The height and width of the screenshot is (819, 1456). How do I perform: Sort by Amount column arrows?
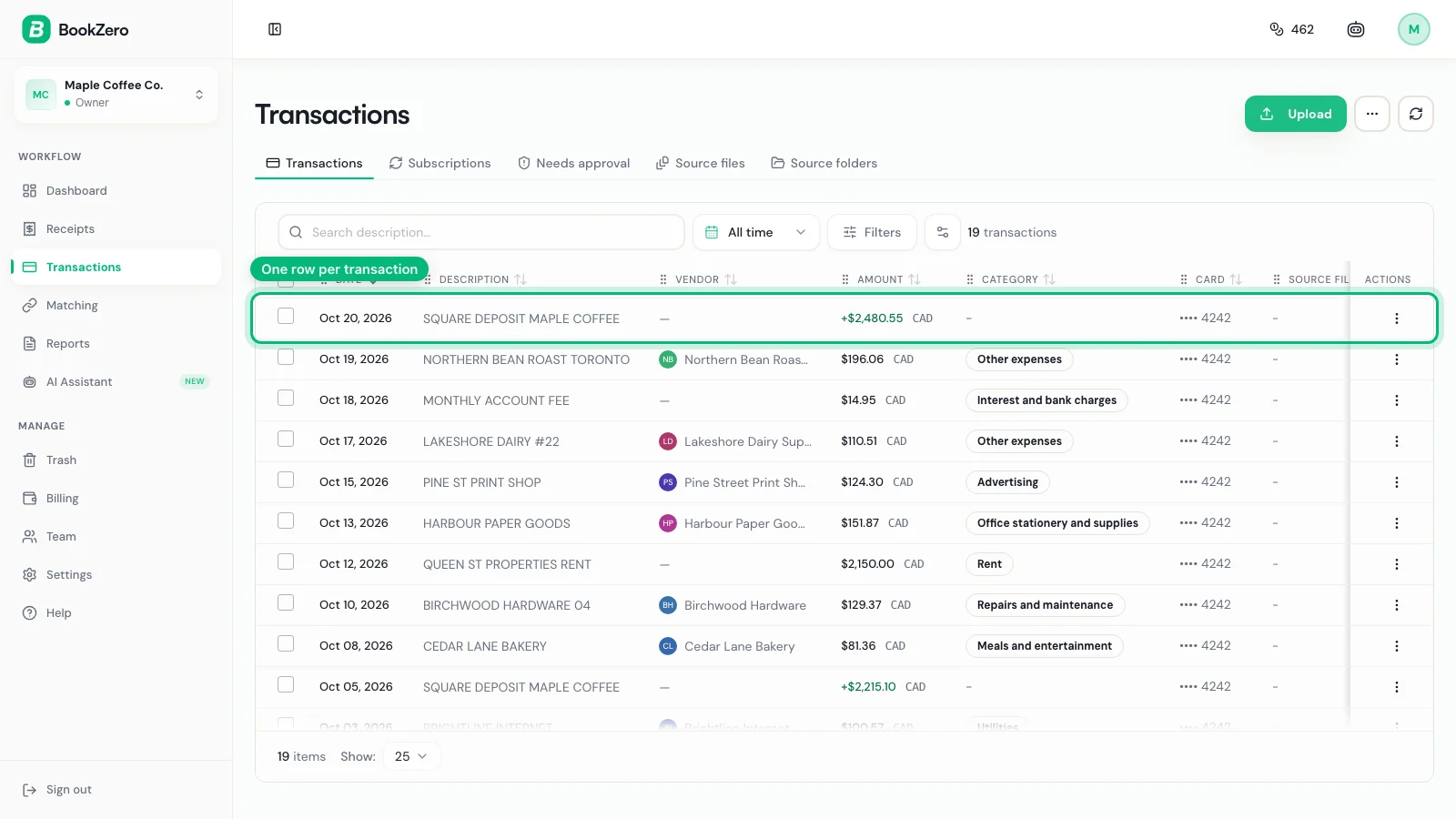click(915, 279)
